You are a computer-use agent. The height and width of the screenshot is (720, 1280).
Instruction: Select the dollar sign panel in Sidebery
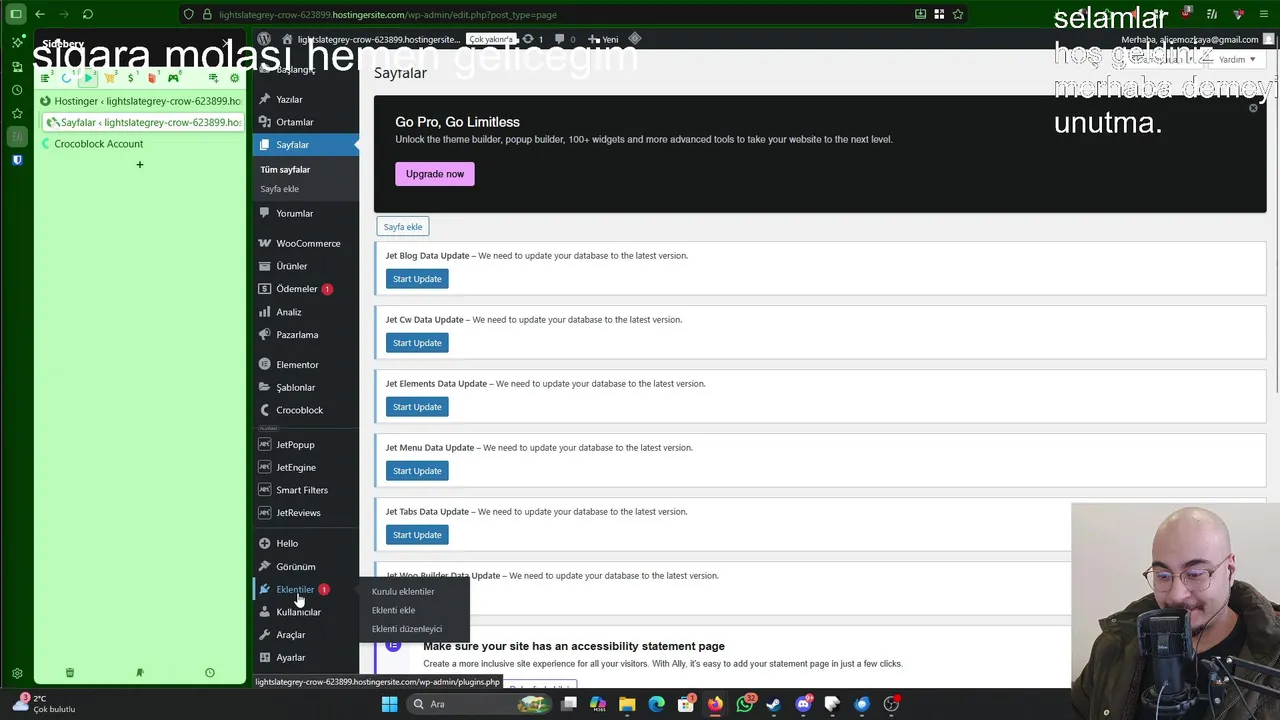click(131, 78)
